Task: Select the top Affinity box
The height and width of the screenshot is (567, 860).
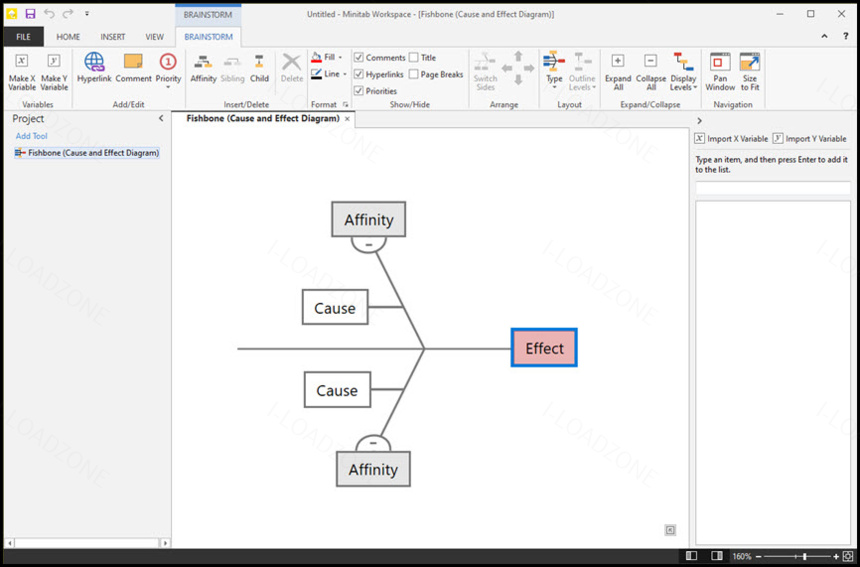Action: coord(369,219)
